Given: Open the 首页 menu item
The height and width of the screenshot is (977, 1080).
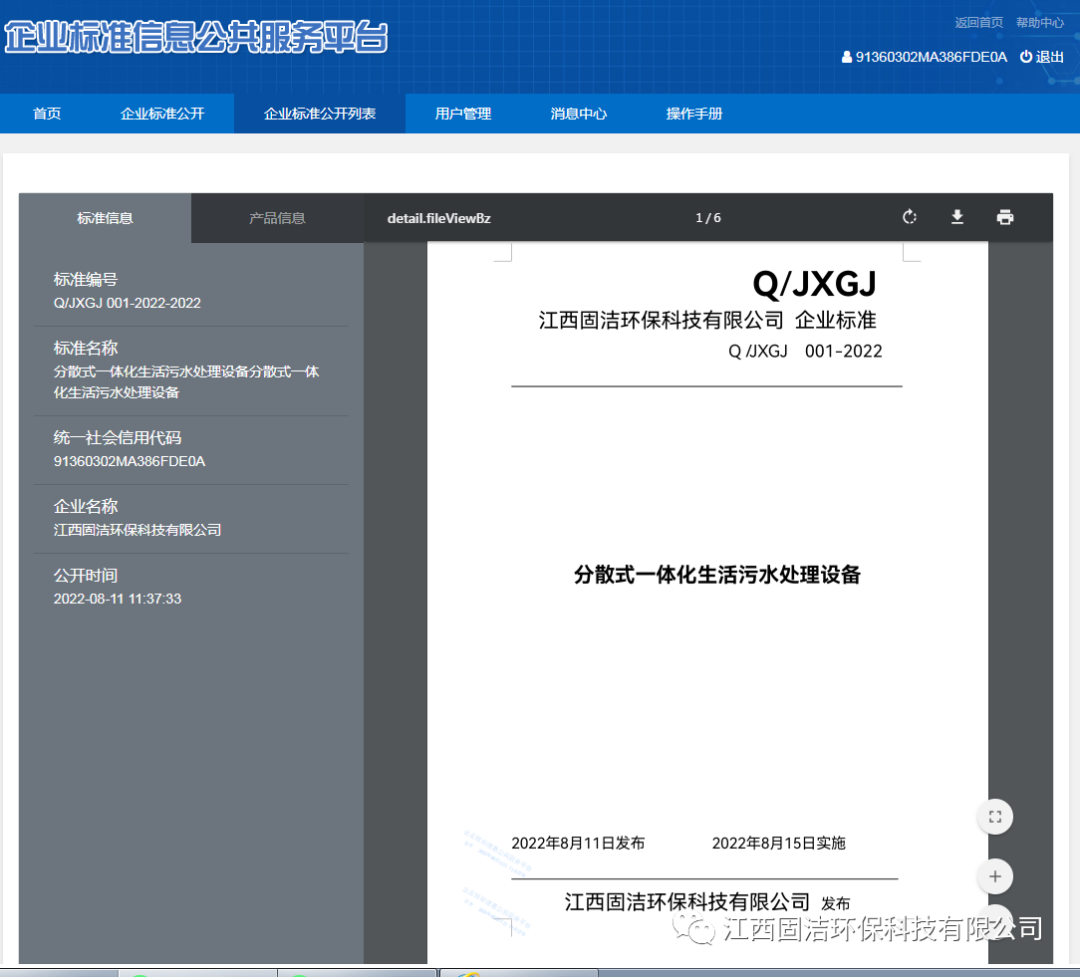Looking at the screenshot, I should [47, 114].
